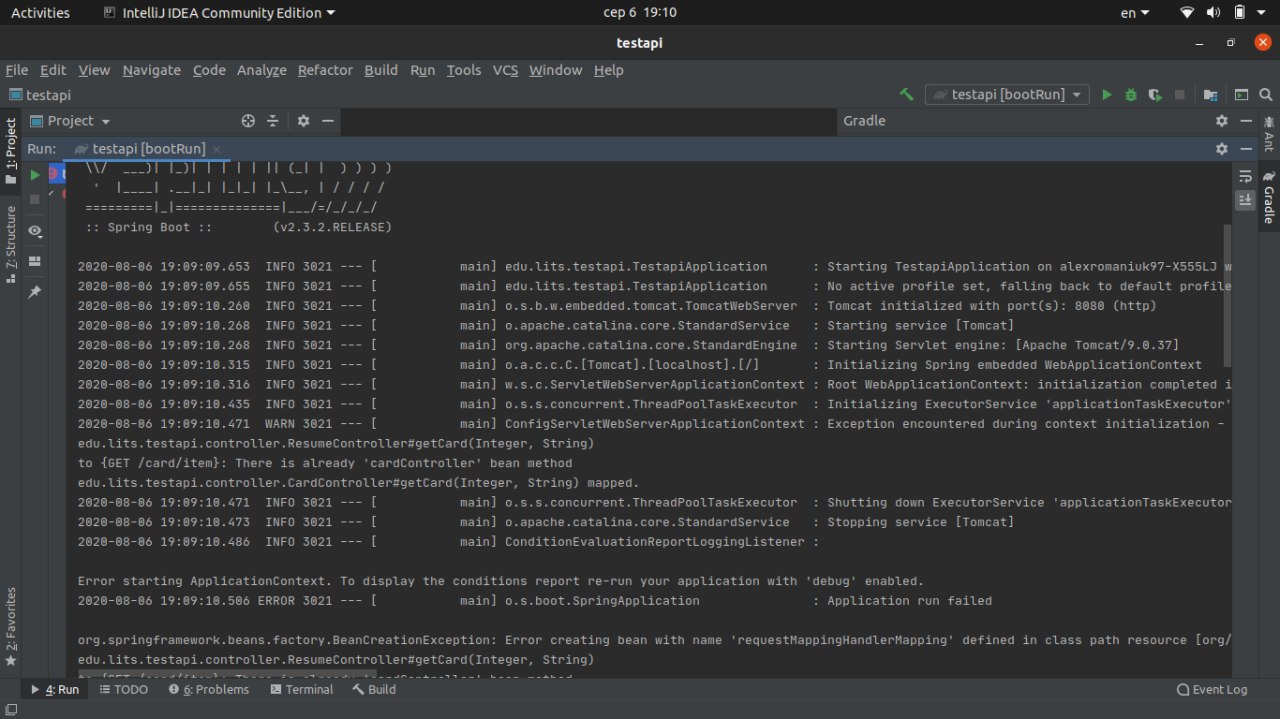Click the green Build hammer icon
This screenshot has height=719, width=1280.
pos(907,95)
